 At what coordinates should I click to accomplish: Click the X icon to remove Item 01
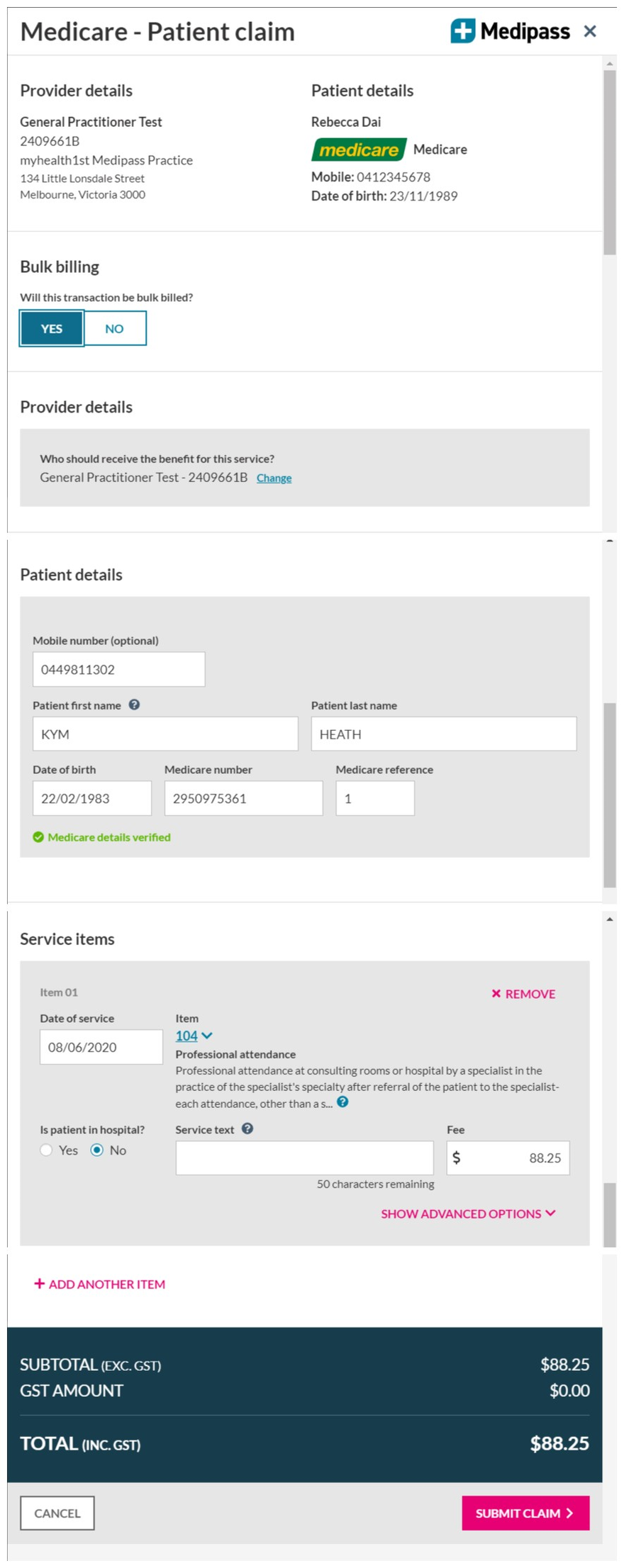point(496,994)
